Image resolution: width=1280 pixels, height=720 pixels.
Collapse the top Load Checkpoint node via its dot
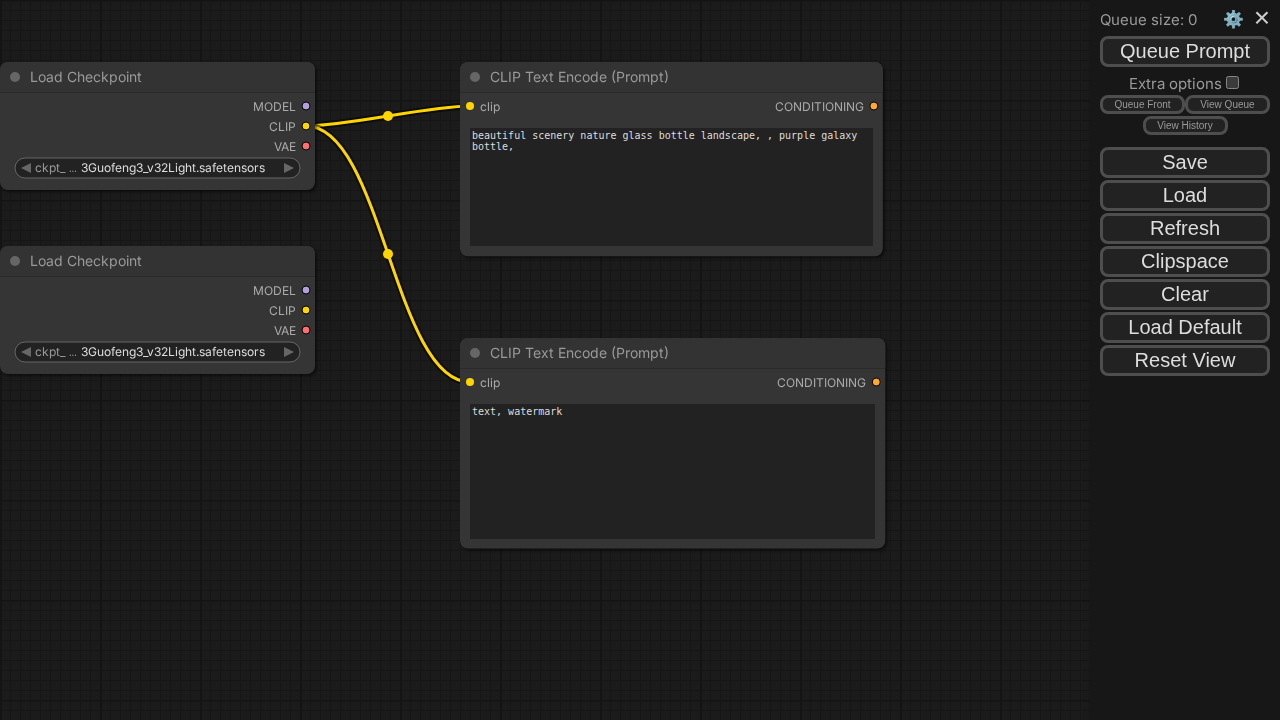pyautogui.click(x=15, y=77)
